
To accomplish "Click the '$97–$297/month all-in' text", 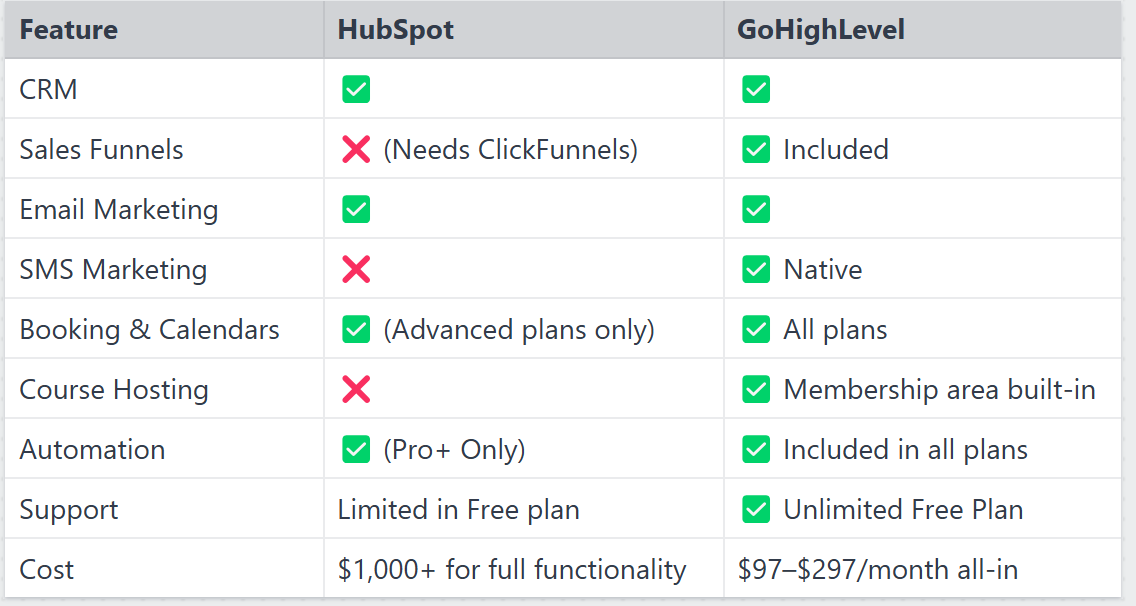I will 877,570.
